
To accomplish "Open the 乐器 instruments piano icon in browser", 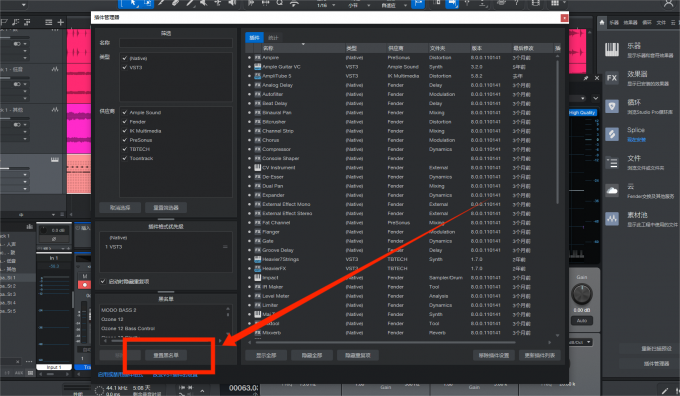I will pos(612,50).
